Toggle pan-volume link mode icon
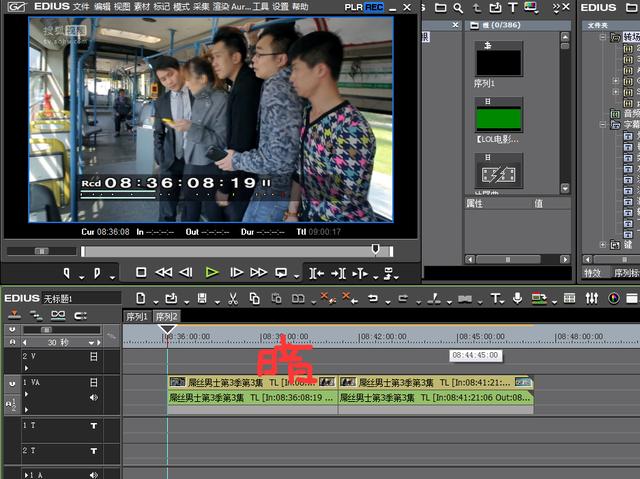The height and width of the screenshot is (479, 640). 80,315
